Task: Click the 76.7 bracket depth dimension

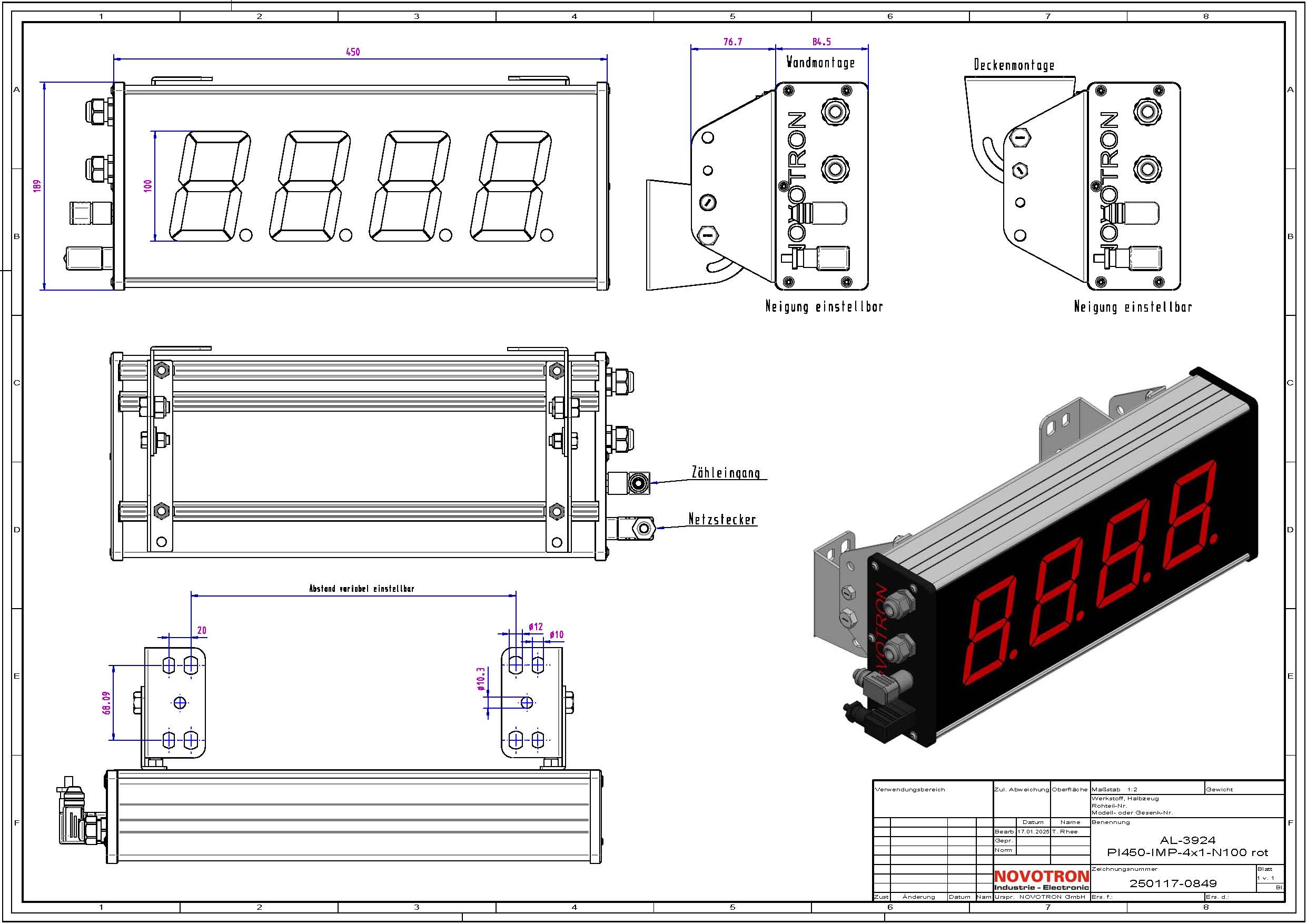Action: click(732, 42)
